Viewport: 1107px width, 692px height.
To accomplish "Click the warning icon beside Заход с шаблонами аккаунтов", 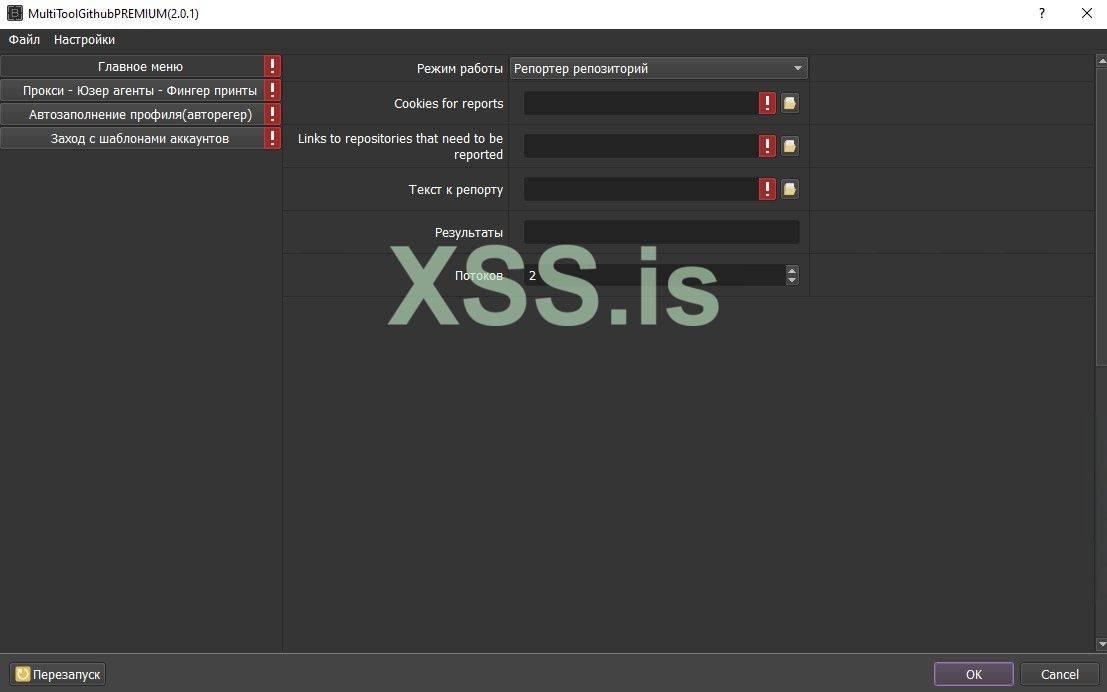I will (x=273, y=138).
